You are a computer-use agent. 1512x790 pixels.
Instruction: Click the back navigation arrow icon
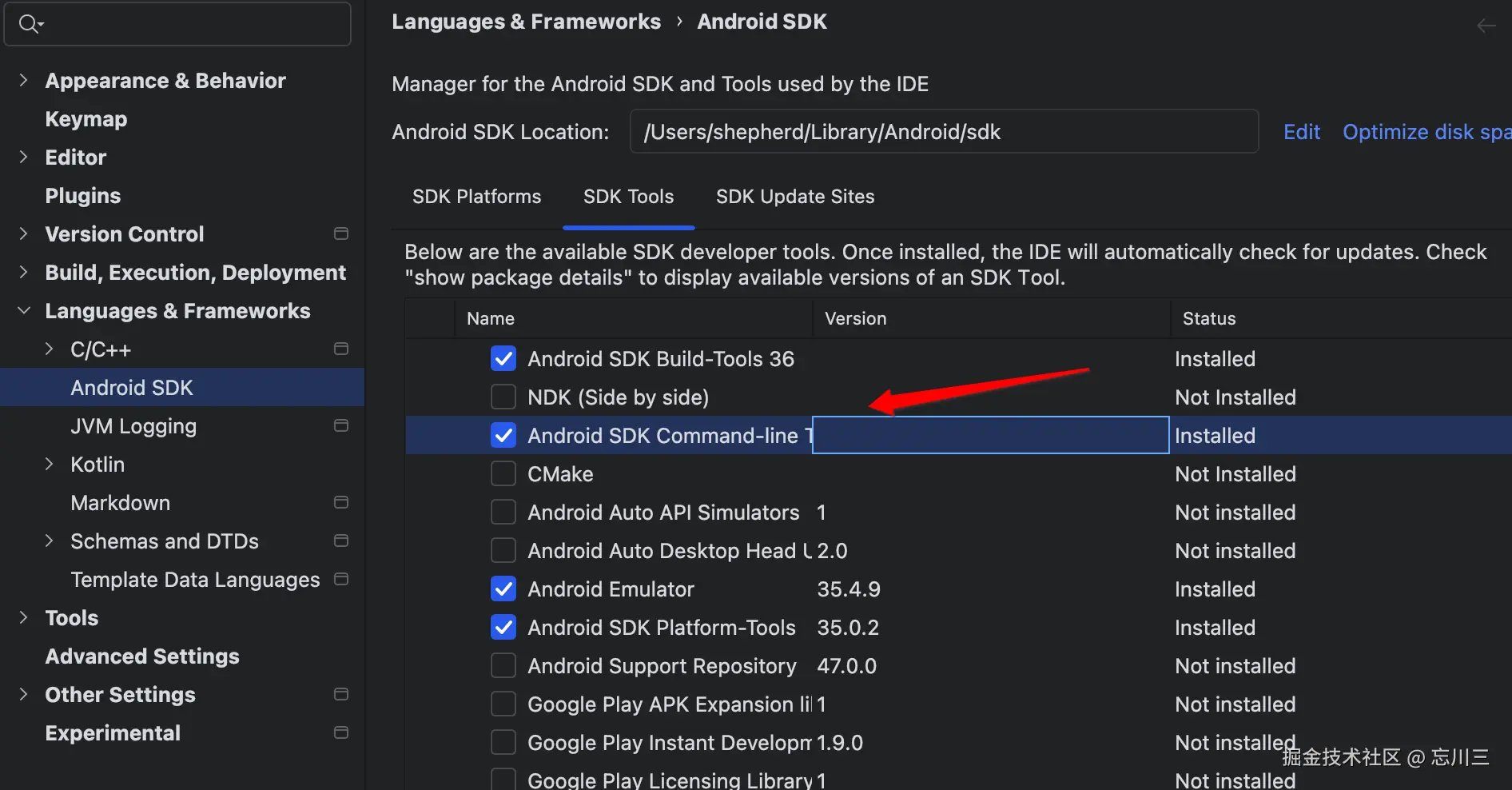pyautogui.click(x=1486, y=26)
